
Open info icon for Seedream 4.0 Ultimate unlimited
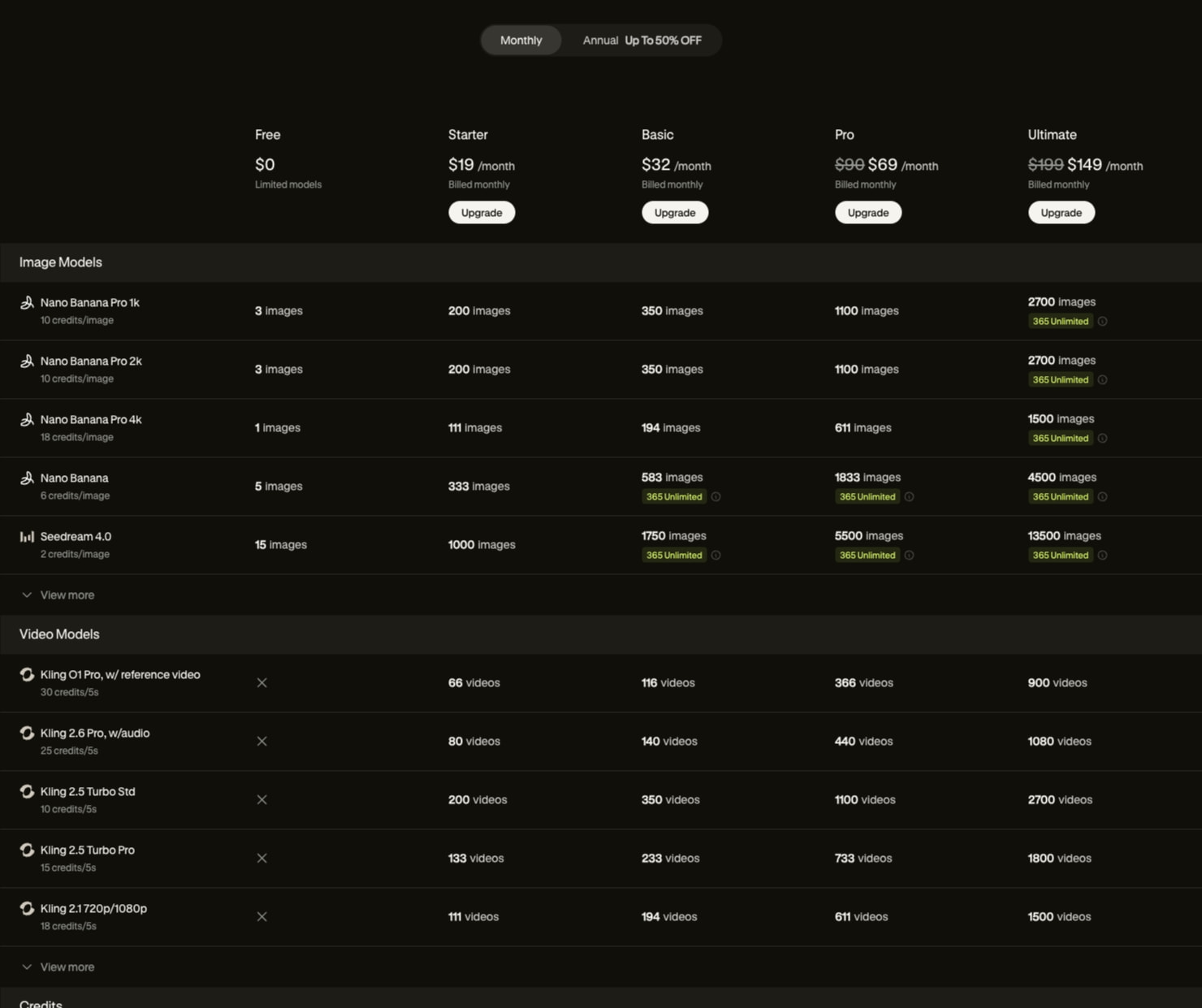1102,556
